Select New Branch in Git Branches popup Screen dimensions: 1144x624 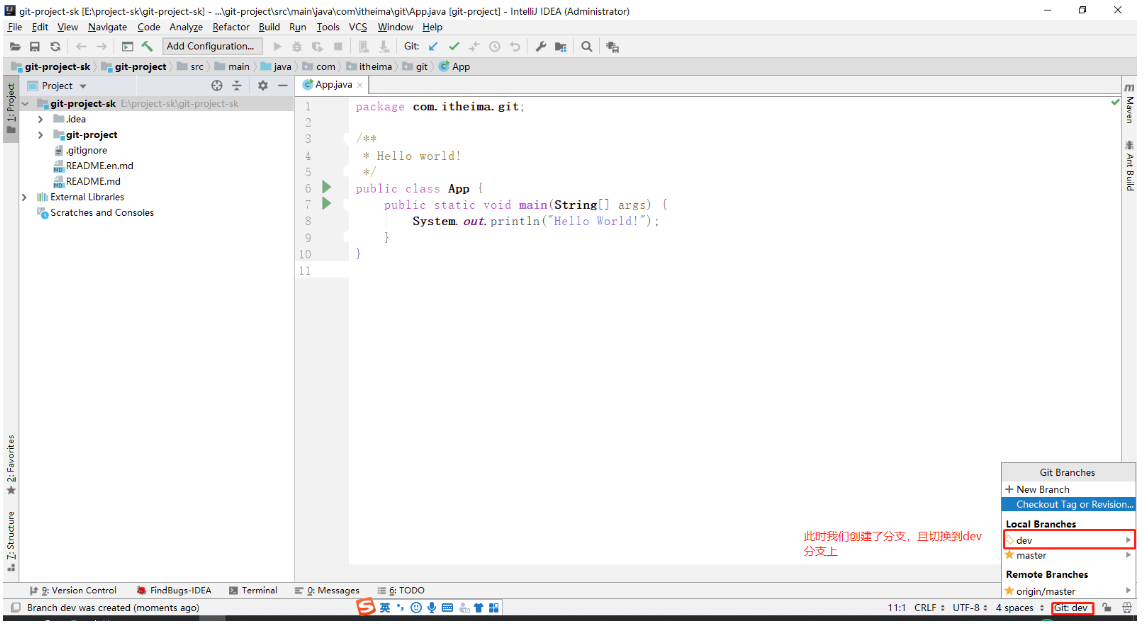[1070, 490]
